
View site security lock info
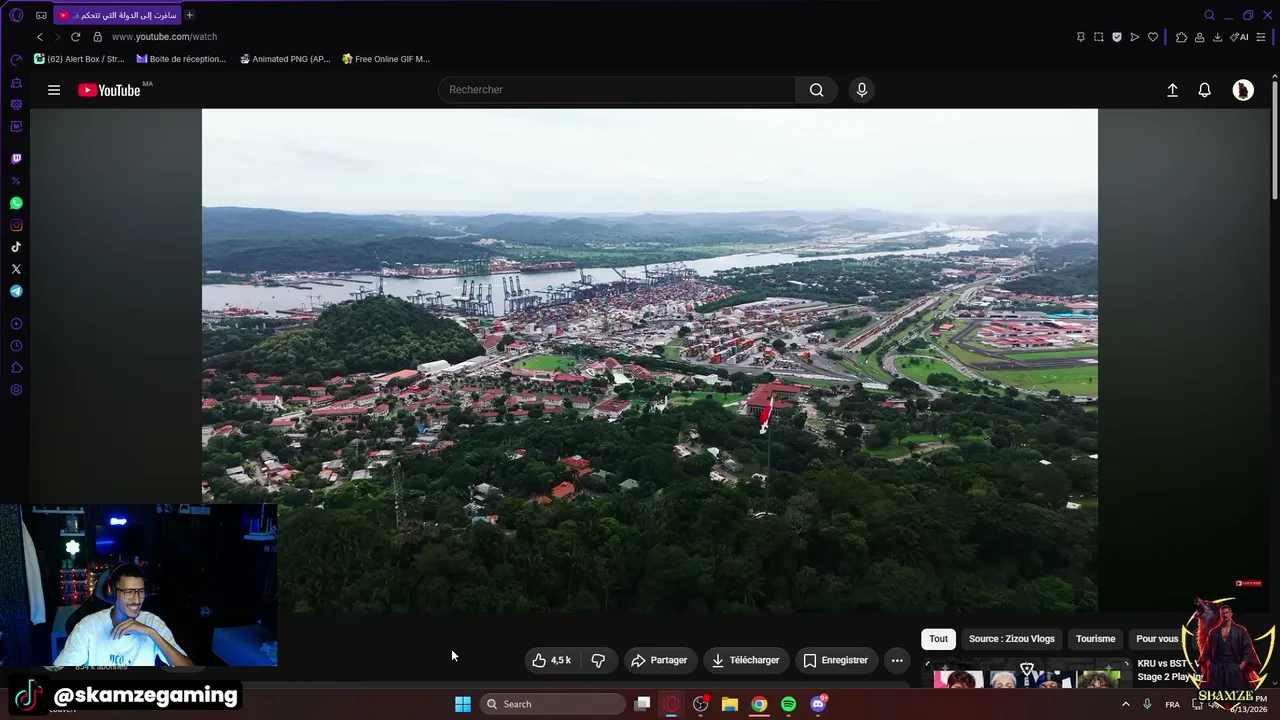pos(97,37)
